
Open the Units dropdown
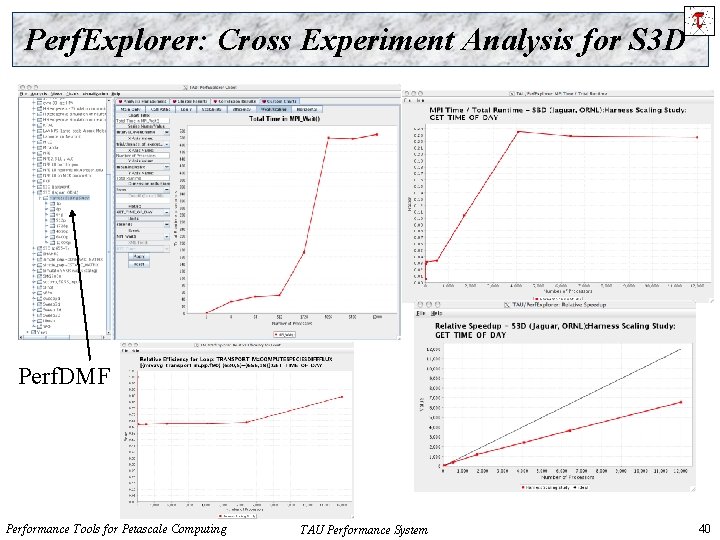(x=142, y=225)
